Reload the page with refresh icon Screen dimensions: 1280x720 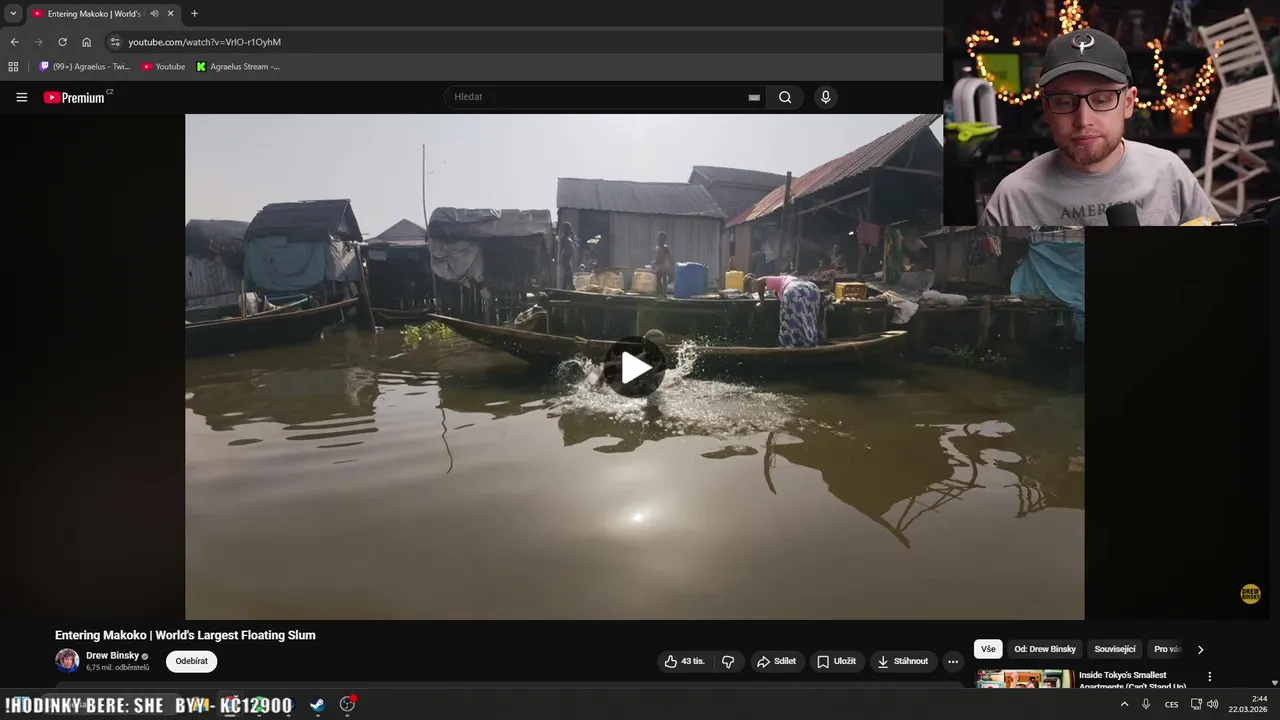(62, 42)
